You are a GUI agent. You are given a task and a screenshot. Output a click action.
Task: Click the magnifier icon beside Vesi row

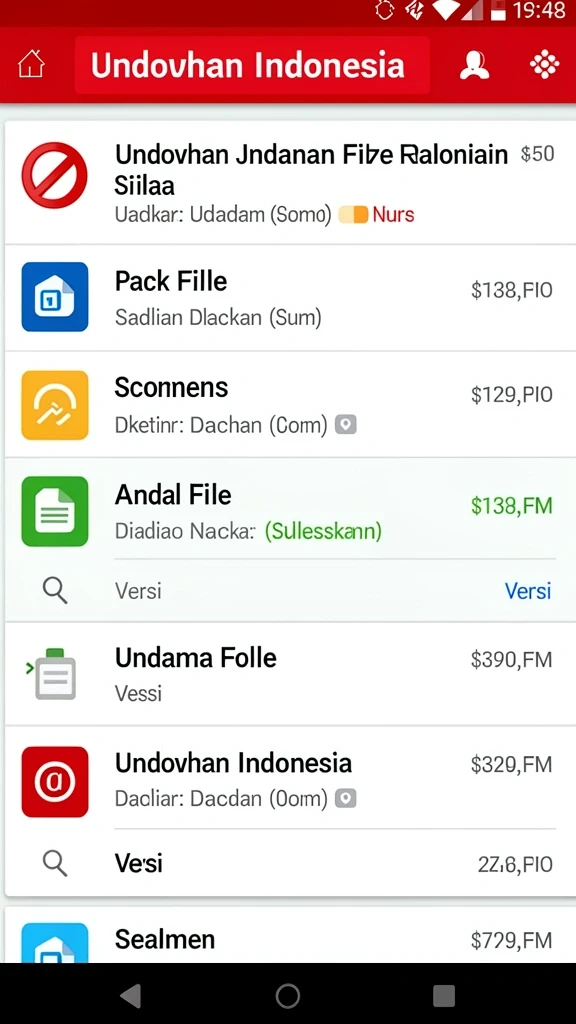[x=55, y=864]
